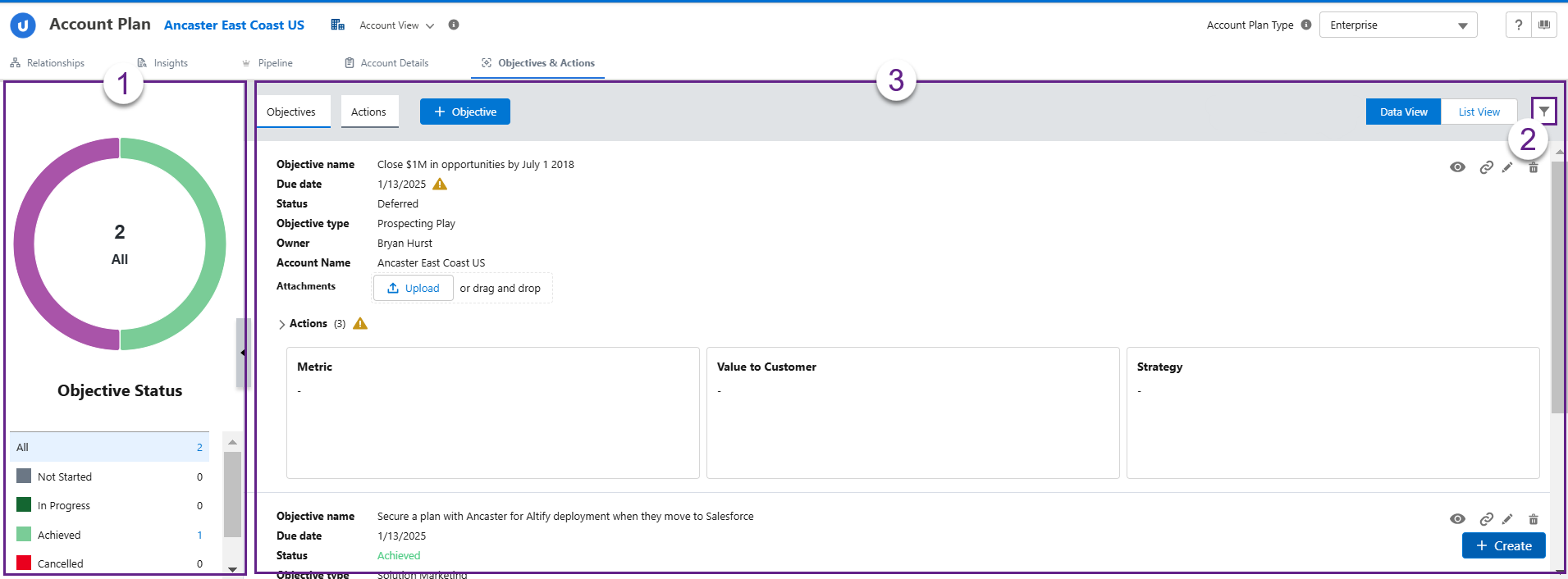Toggle visibility eye for Secure a plan objective
Screen dimensions: 1568x579
point(1457,519)
